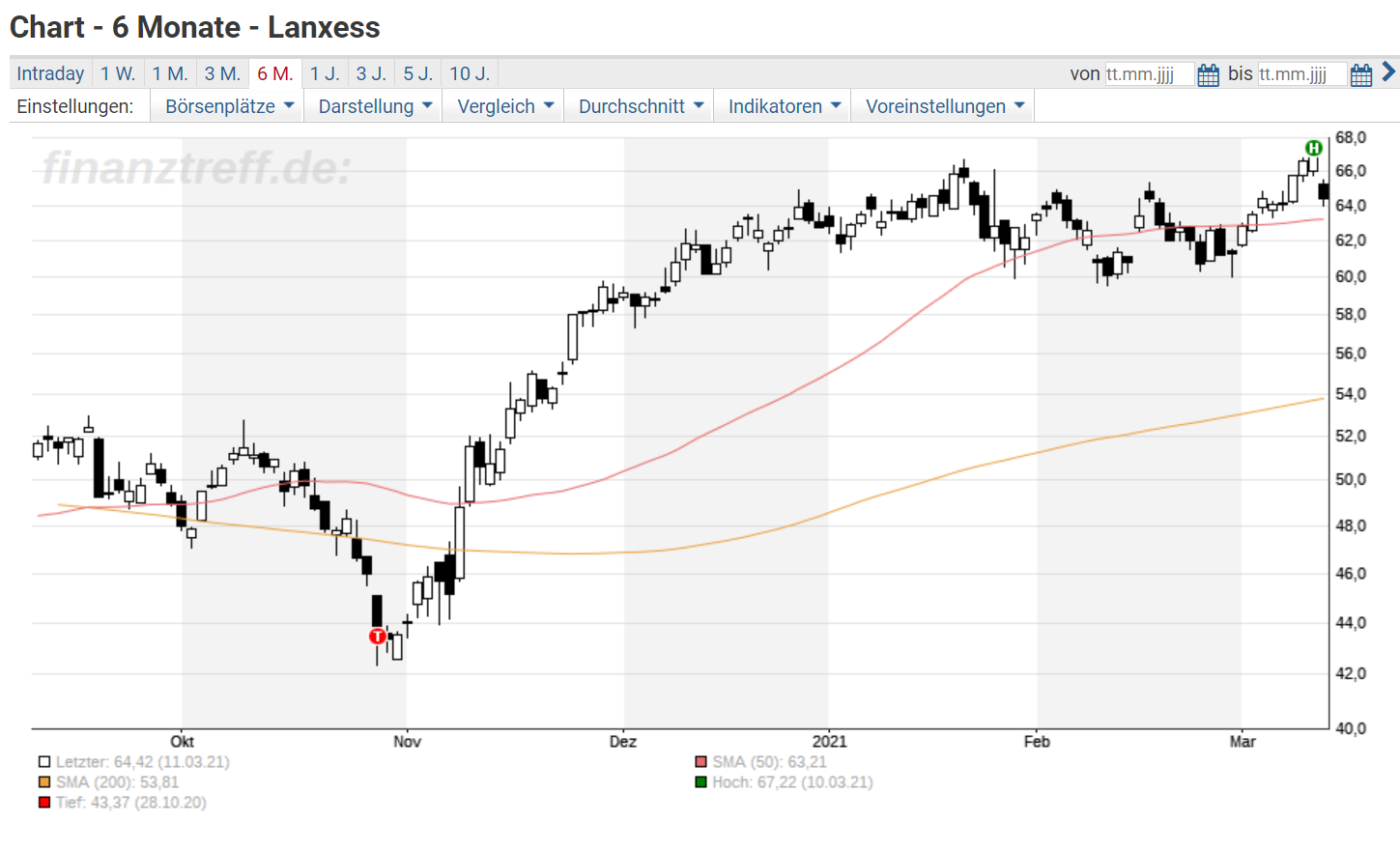Click the 'Nov' x-axis label
1400x850 pixels.
[x=407, y=742]
